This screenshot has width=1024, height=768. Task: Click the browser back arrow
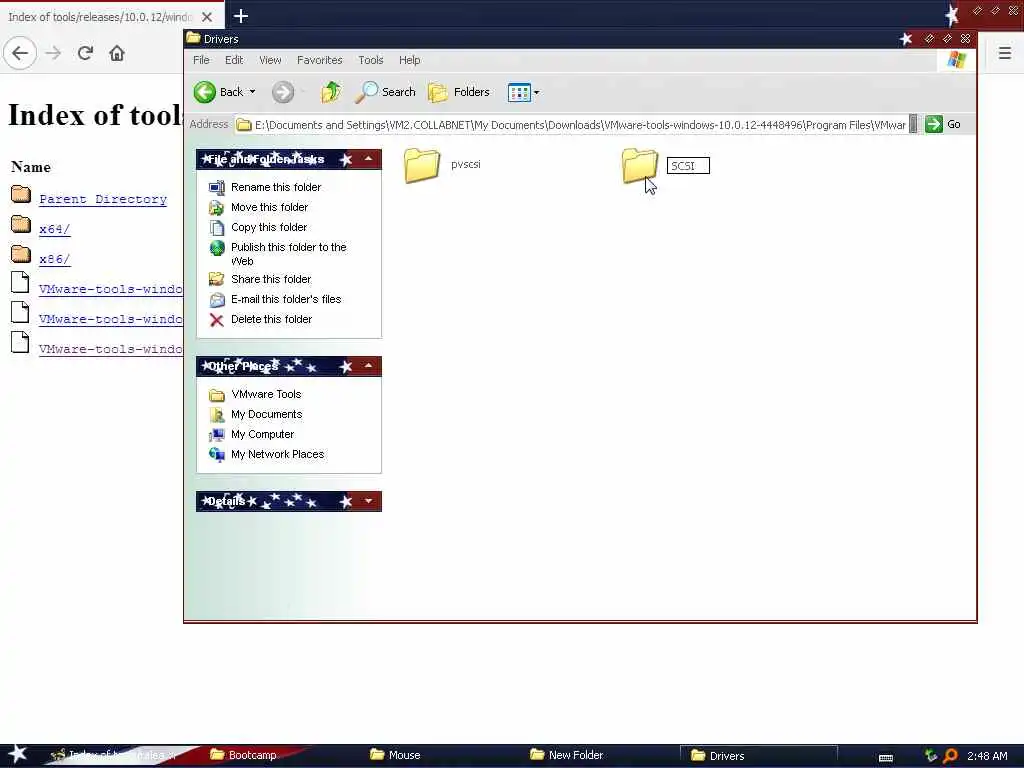pos(20,53)
